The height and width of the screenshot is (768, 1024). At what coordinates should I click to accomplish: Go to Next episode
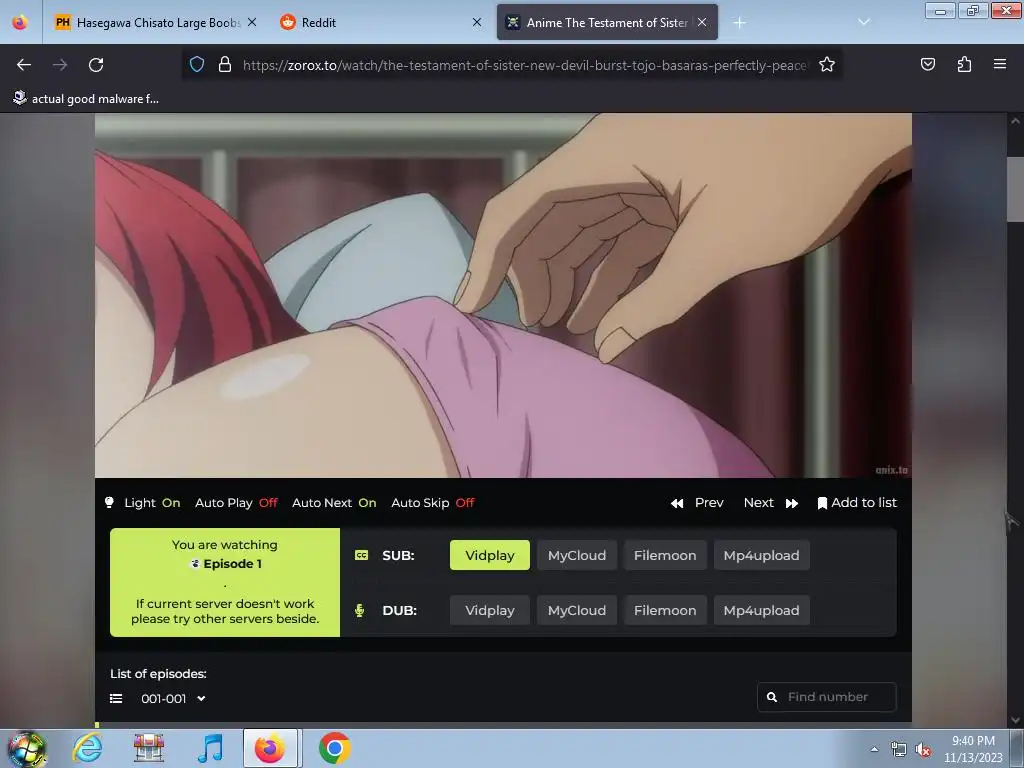pyautogui.click(x=771, y=503)
